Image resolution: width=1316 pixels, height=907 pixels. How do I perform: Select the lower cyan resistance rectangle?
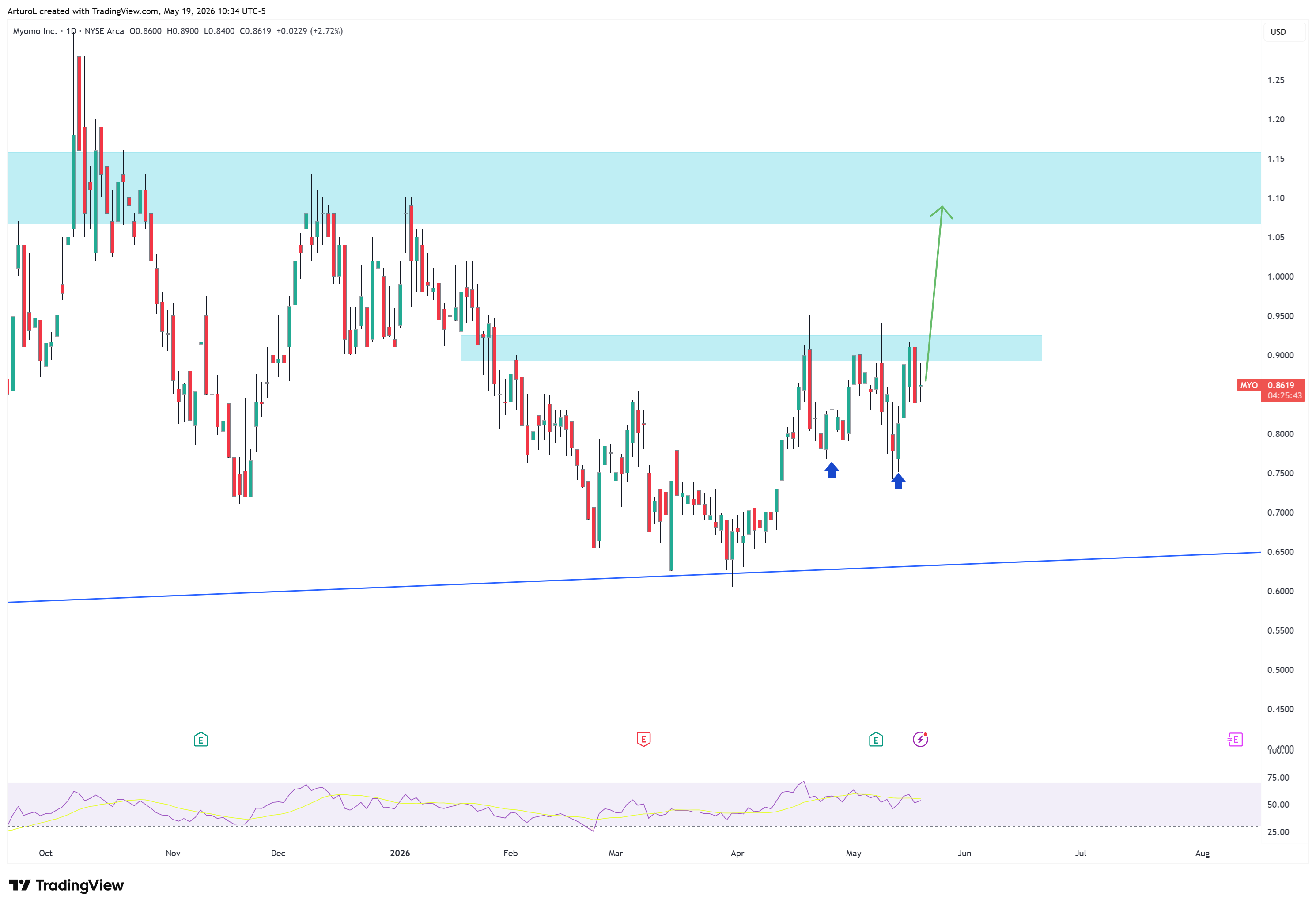(x=751, y=348)
